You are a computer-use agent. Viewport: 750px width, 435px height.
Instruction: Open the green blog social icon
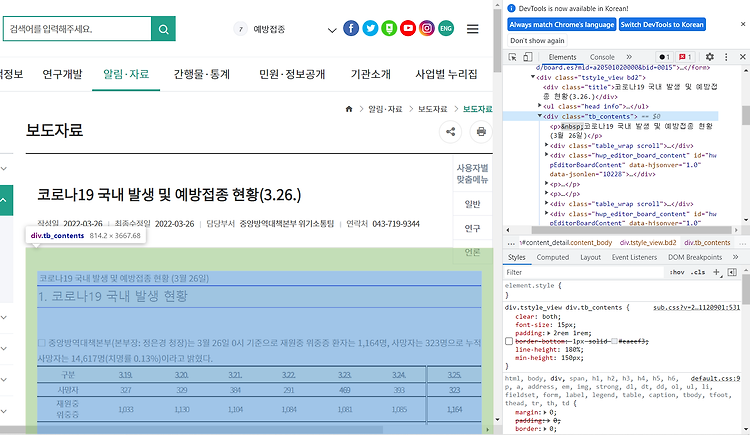pos(389,28)
